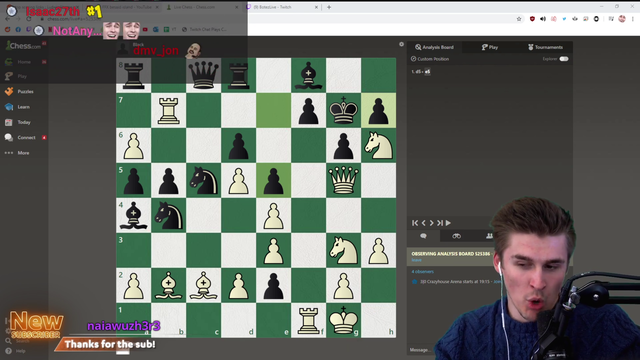
Task: Select the white rook on f1
Action: 308,320
